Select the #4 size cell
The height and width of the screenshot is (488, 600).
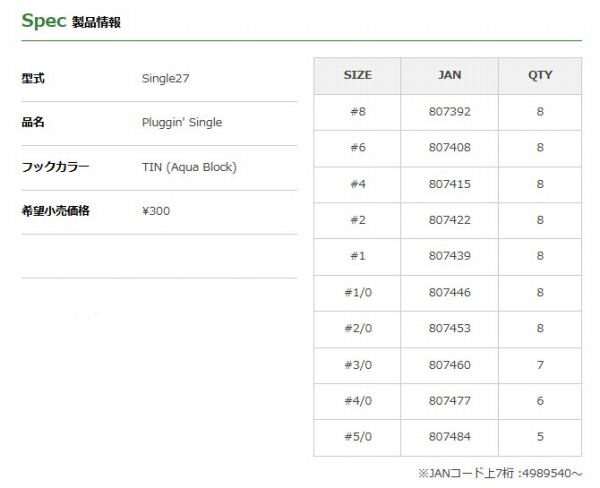(357, 184)
